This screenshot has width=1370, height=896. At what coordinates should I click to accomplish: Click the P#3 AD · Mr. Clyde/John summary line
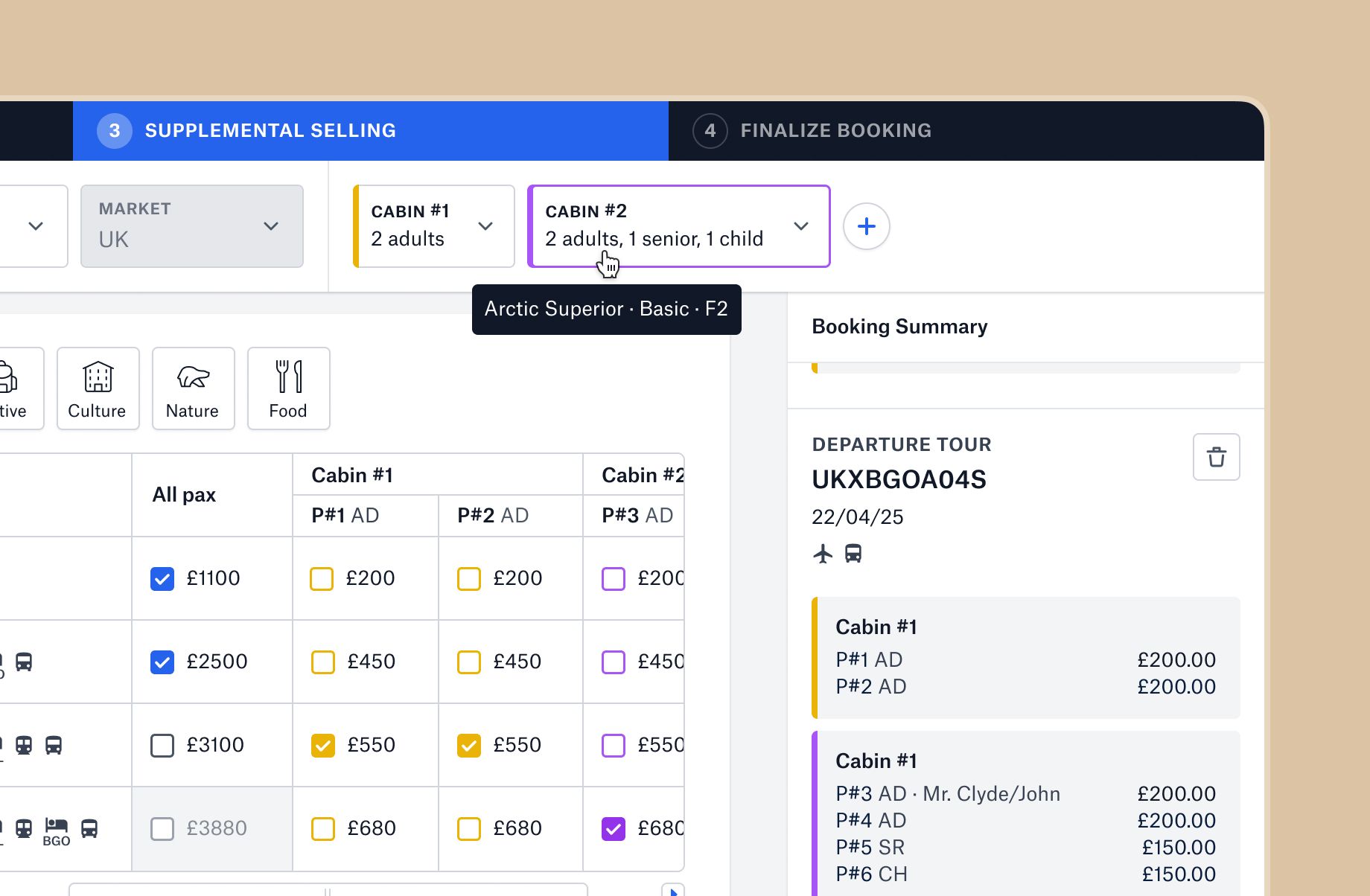pos(1026,794)
